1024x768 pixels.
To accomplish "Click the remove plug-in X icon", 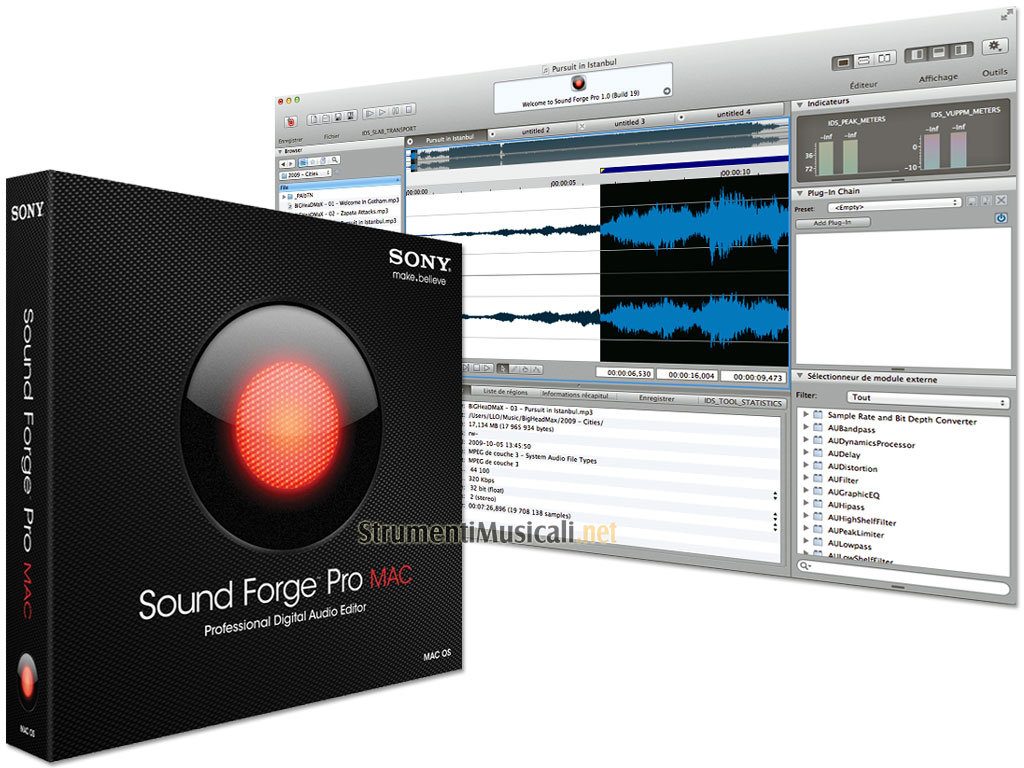I will pyautogui.click(x=1001, y=203).
